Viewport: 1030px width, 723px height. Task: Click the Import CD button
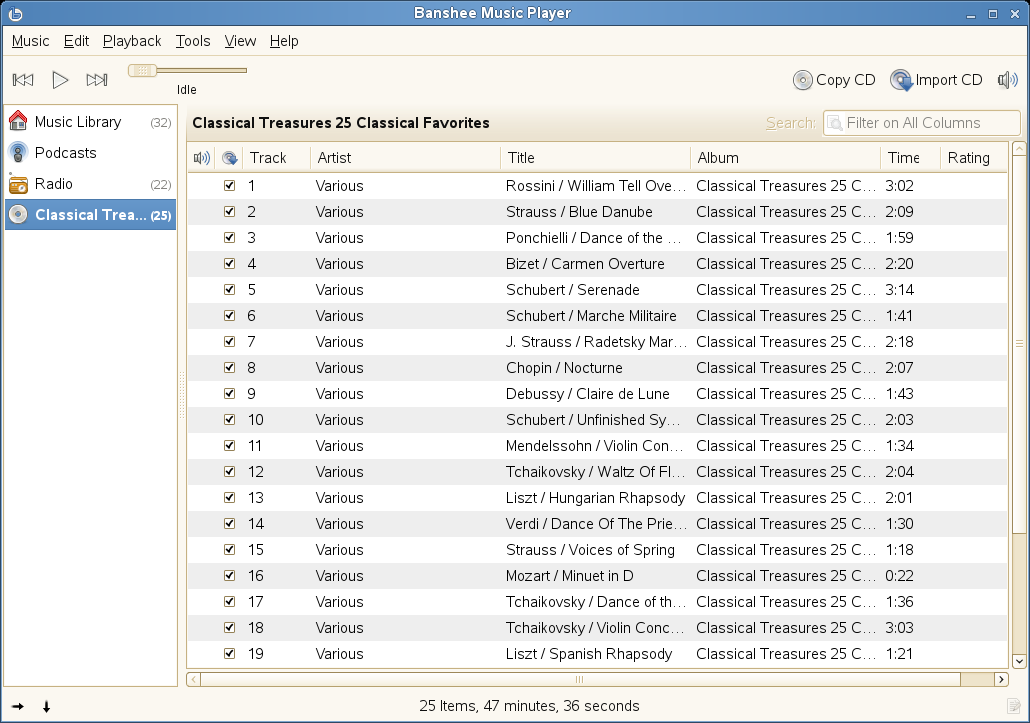coord(936,80)
